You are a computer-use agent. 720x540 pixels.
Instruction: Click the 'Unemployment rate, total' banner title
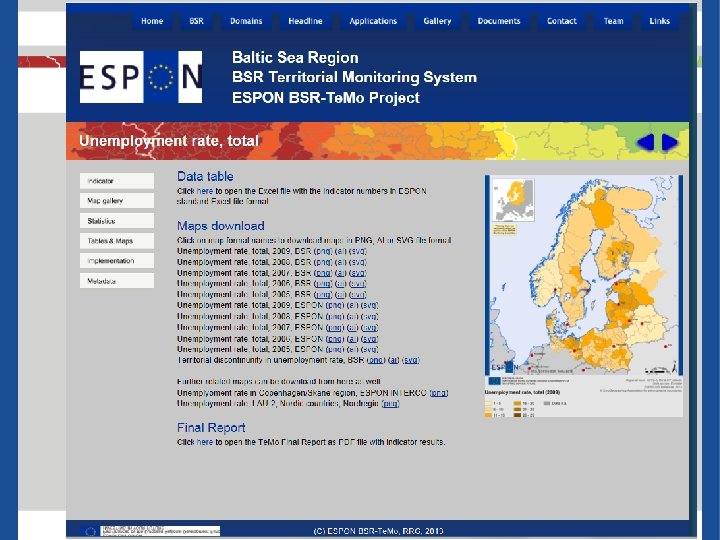pos(169,141)
